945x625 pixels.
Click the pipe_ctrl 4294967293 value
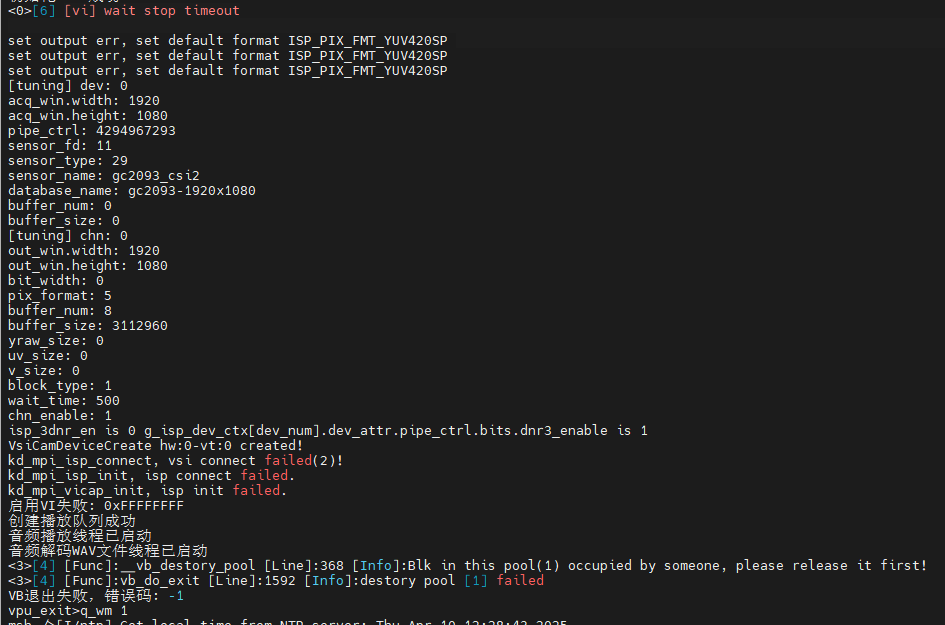135,131
